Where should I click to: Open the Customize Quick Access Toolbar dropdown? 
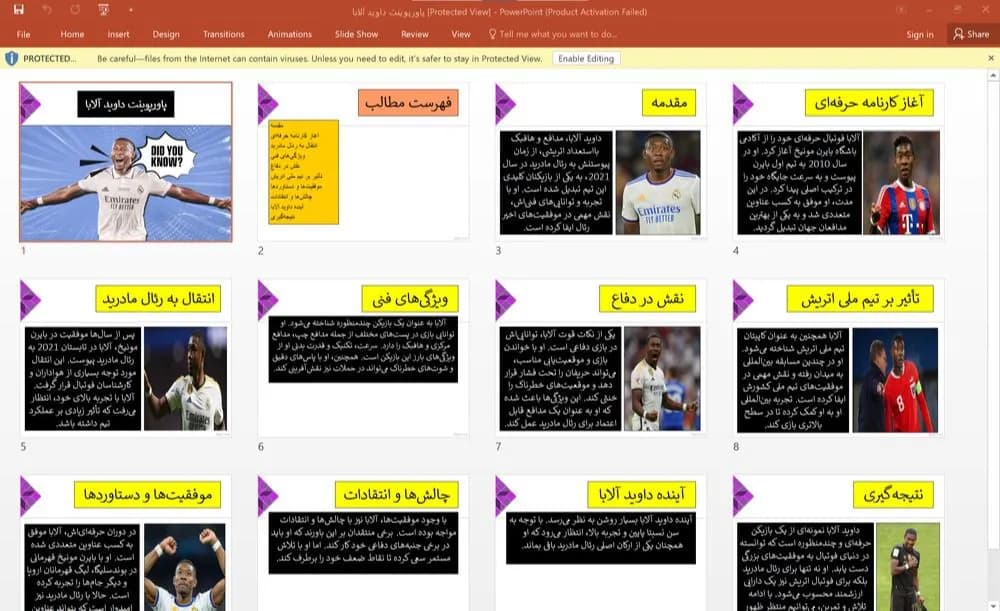[x=131, y=10]
